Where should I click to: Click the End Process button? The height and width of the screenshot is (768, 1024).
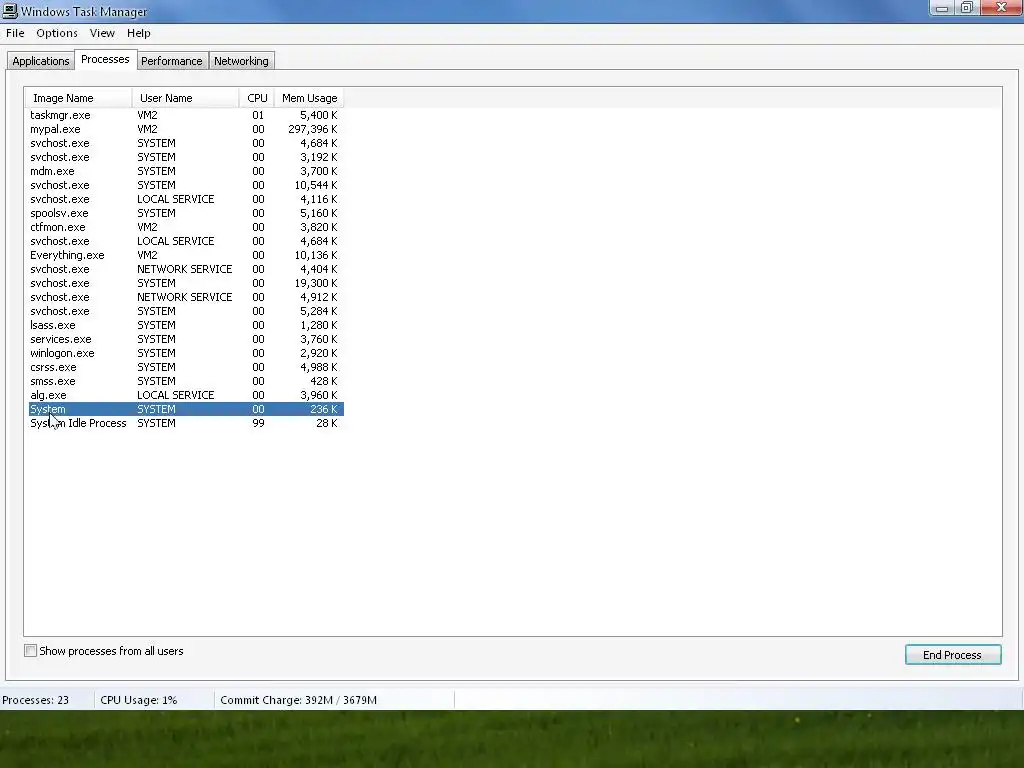click(x=953, y=654)
